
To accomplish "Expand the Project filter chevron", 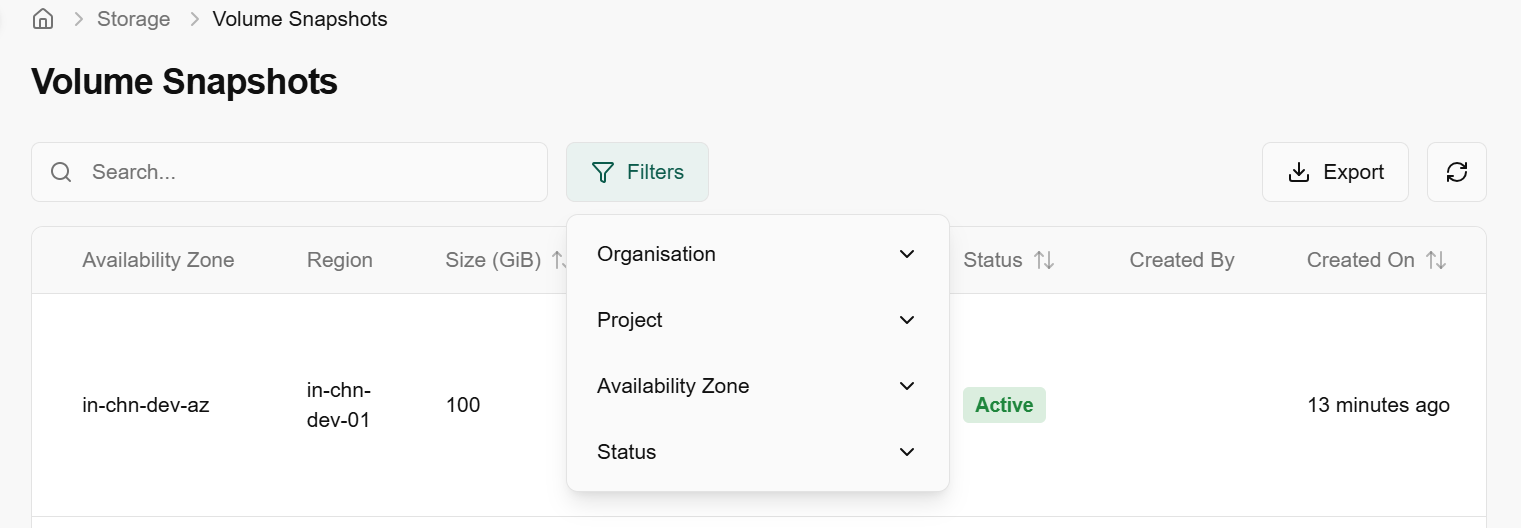I will (x=907, y=320).
